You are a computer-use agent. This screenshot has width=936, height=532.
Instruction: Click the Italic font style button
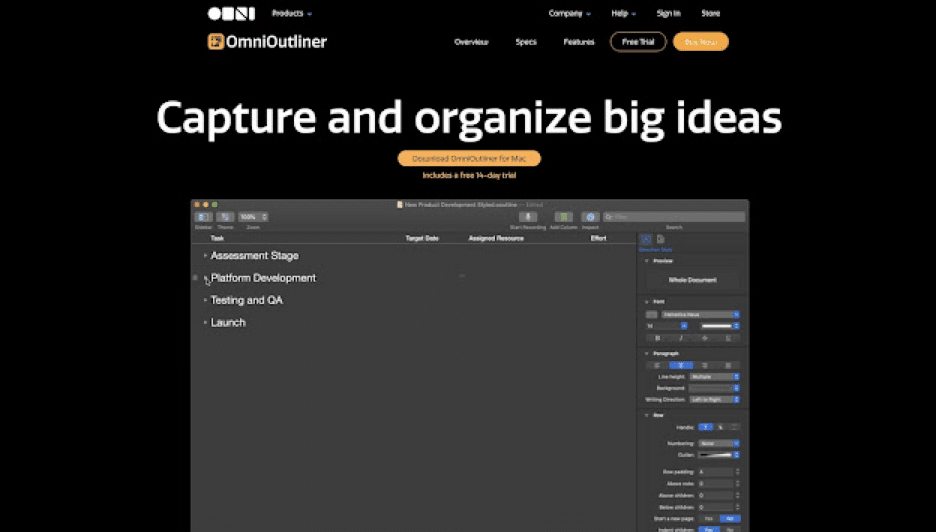pyautogui.click(x=681, y=338)
